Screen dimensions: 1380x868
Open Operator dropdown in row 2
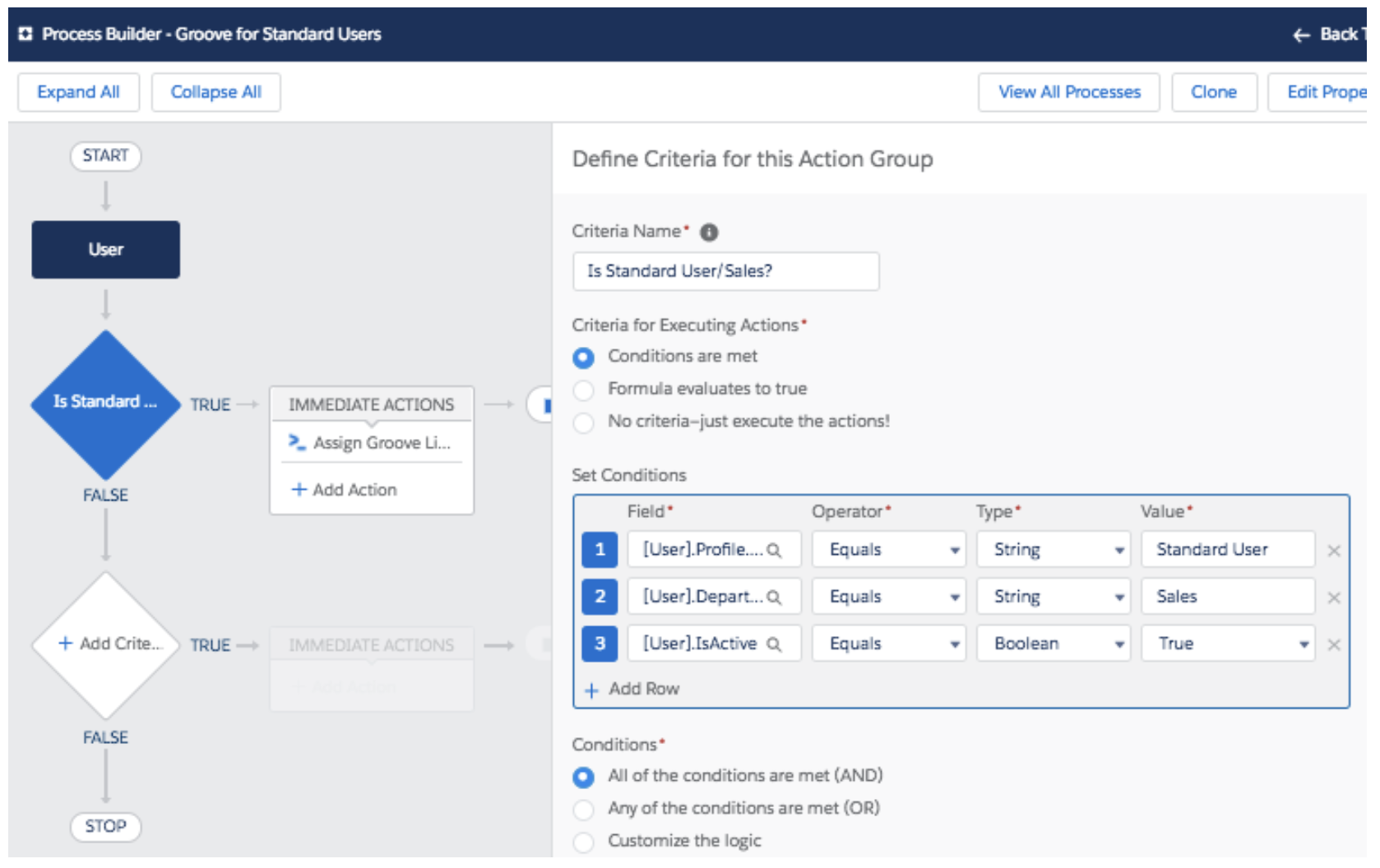point(889,596)
